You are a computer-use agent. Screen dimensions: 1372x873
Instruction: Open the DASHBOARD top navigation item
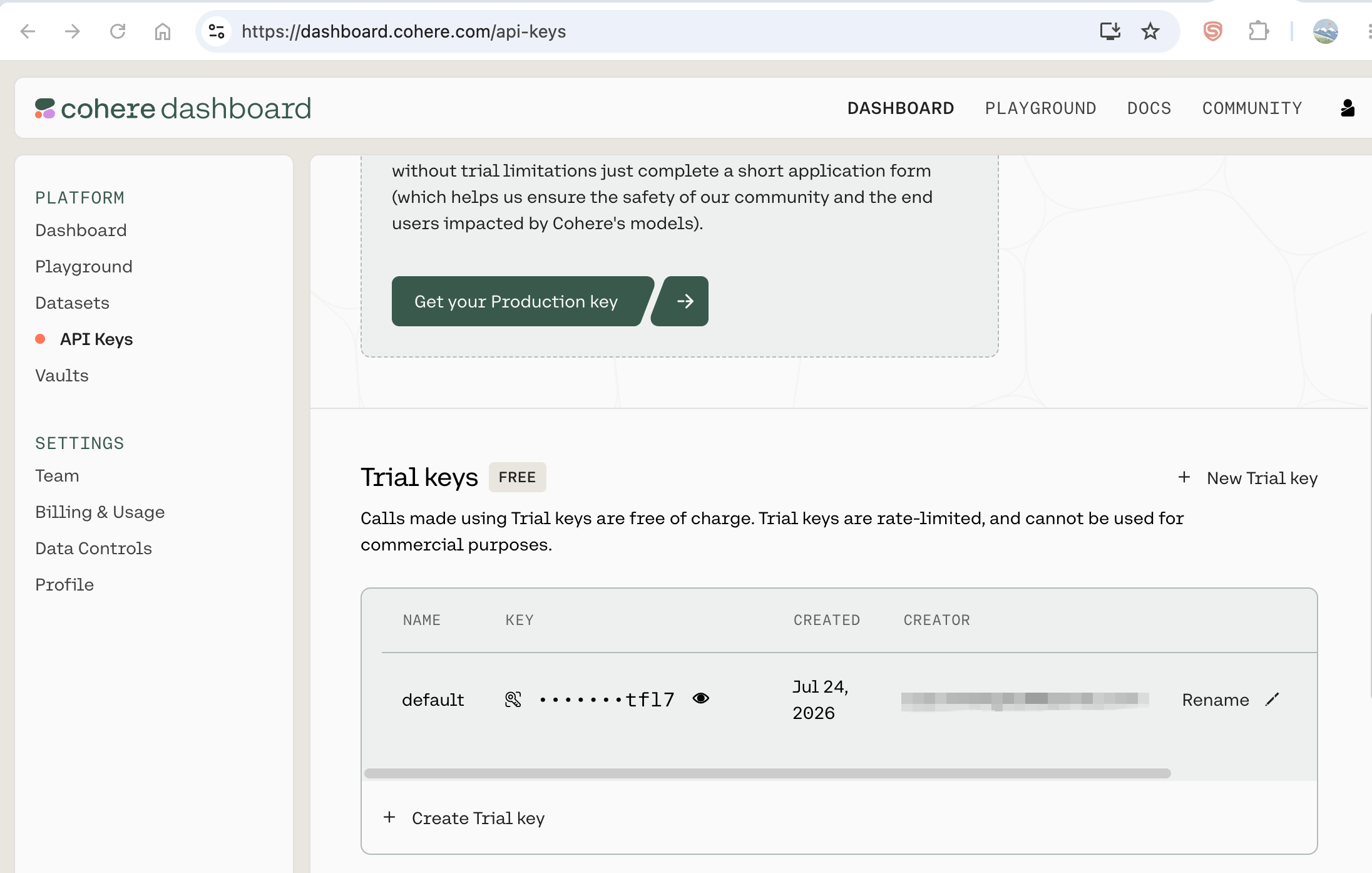click(901, 108)
